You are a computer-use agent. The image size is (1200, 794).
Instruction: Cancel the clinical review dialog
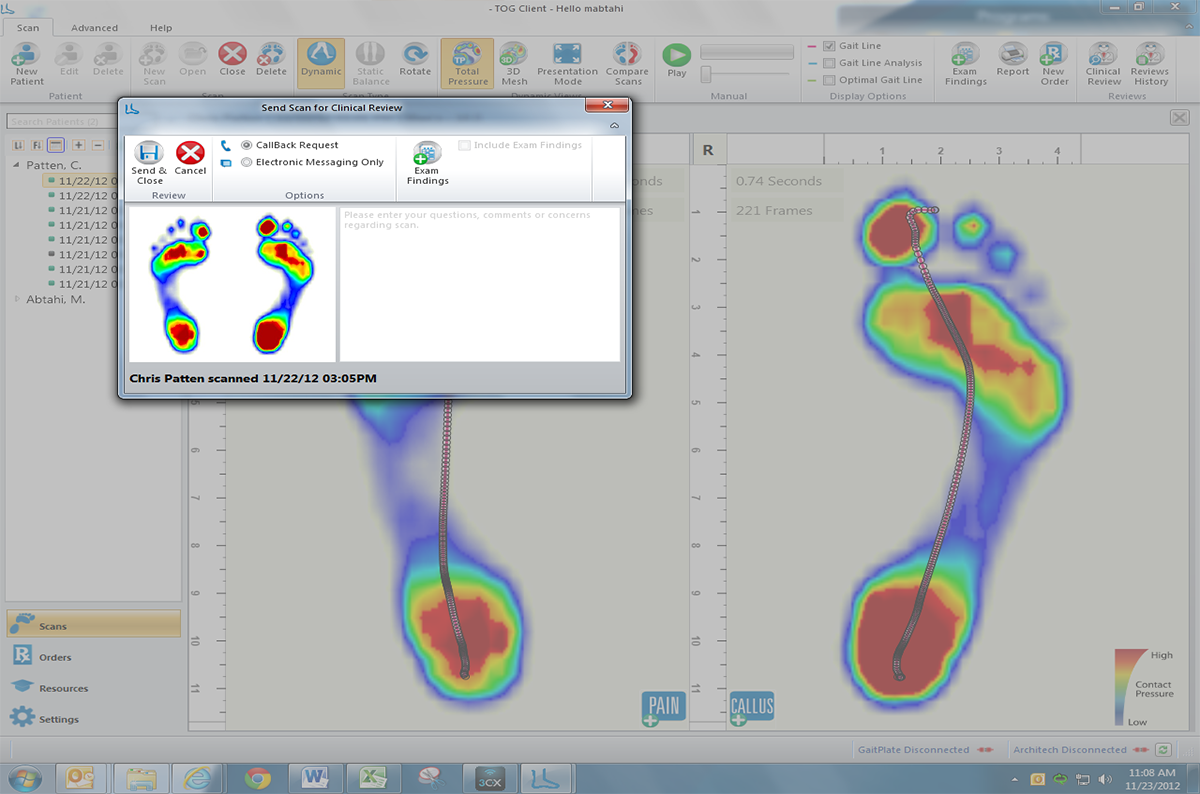pyautogui.click(x=190, y=159)
